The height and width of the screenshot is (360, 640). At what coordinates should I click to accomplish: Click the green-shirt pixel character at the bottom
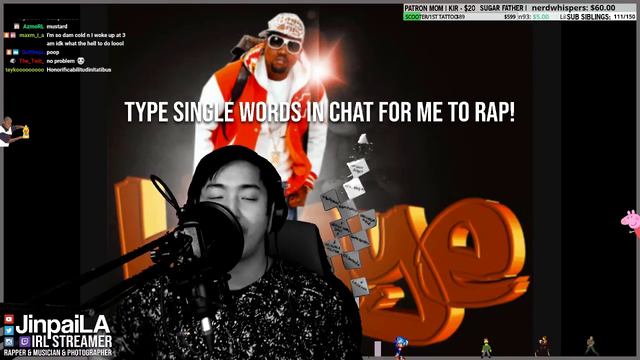pyautogui.click(x=486, y=348)
